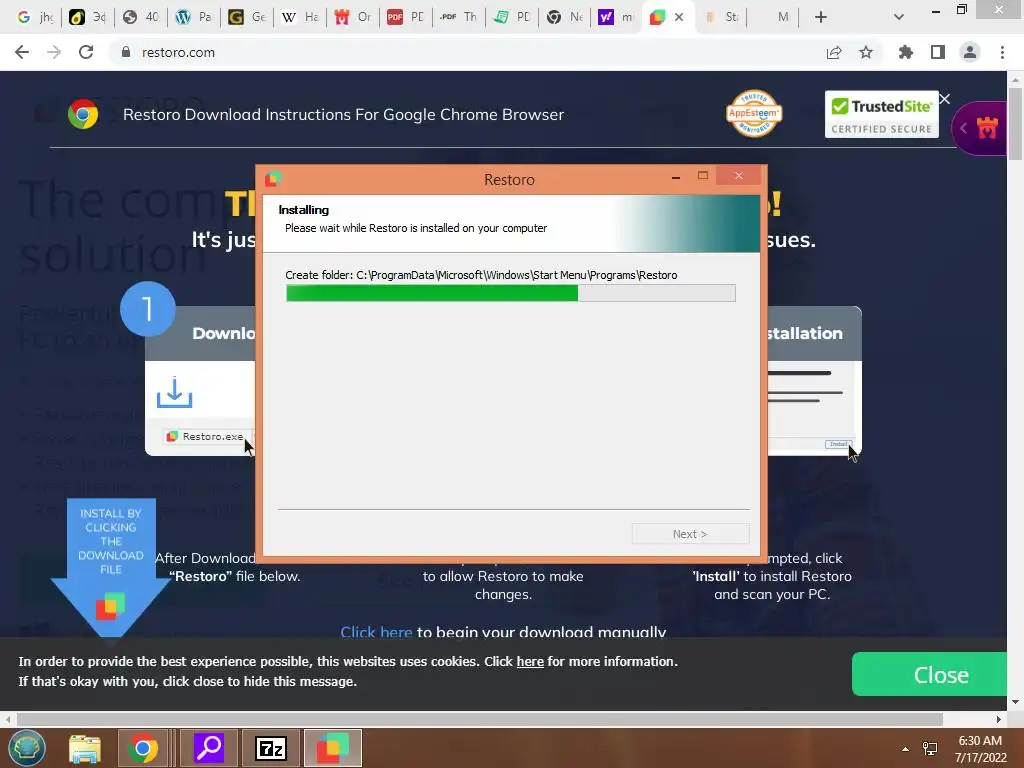Viewport: 1024px width, 768px height.
Task: Toggle the Chrome side panel icon
Action: click(938, 52)
